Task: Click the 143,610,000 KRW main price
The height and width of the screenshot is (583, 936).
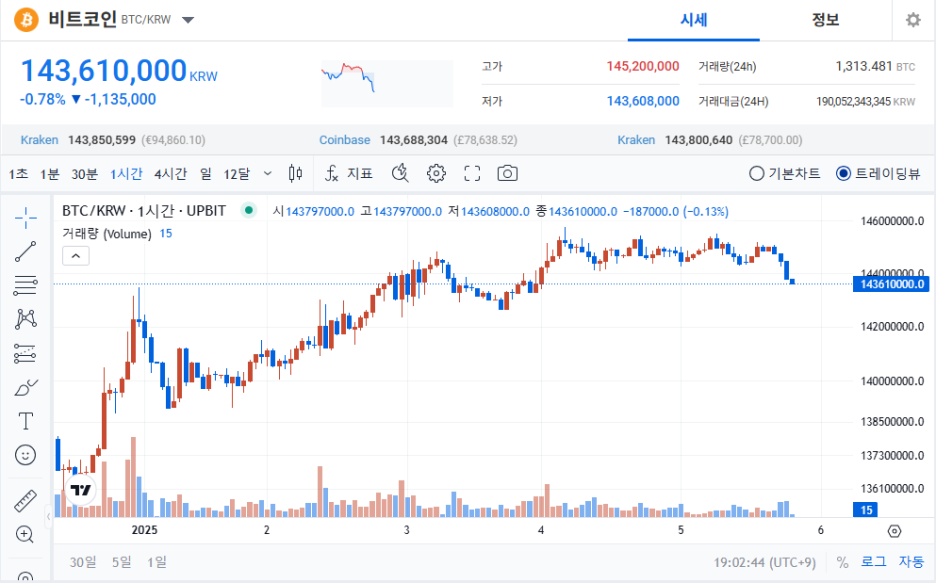Action: point(119,71)
